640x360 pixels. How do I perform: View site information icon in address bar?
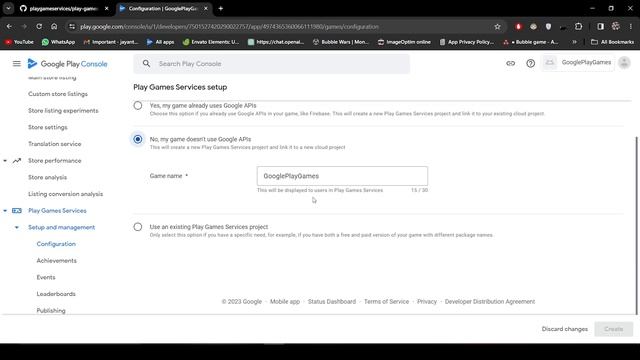click(x=72, y=27)
